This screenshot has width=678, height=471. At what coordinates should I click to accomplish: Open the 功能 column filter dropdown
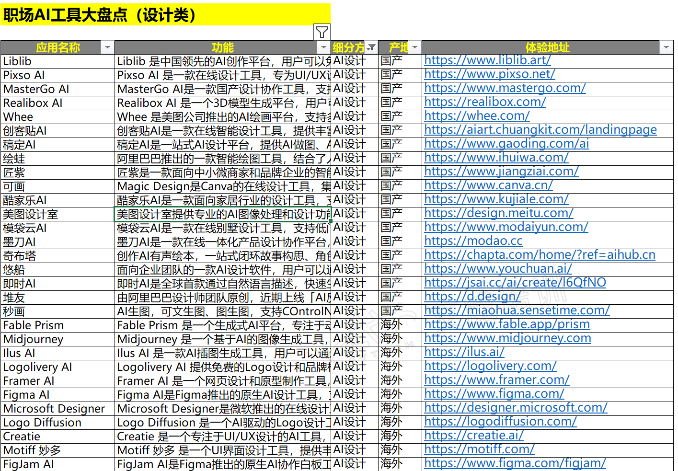(x=323, y=47)
